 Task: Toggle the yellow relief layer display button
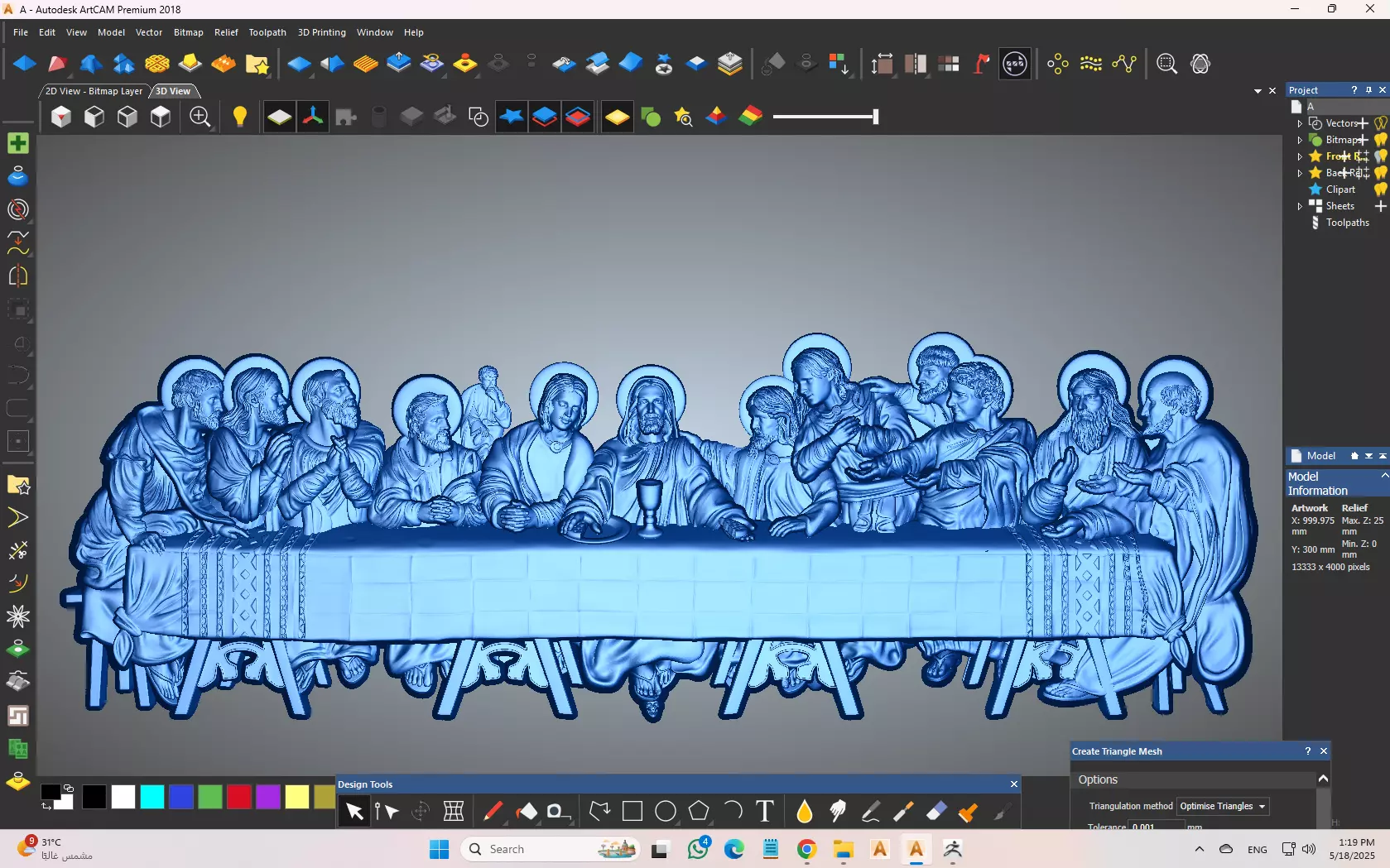(617, 117)
